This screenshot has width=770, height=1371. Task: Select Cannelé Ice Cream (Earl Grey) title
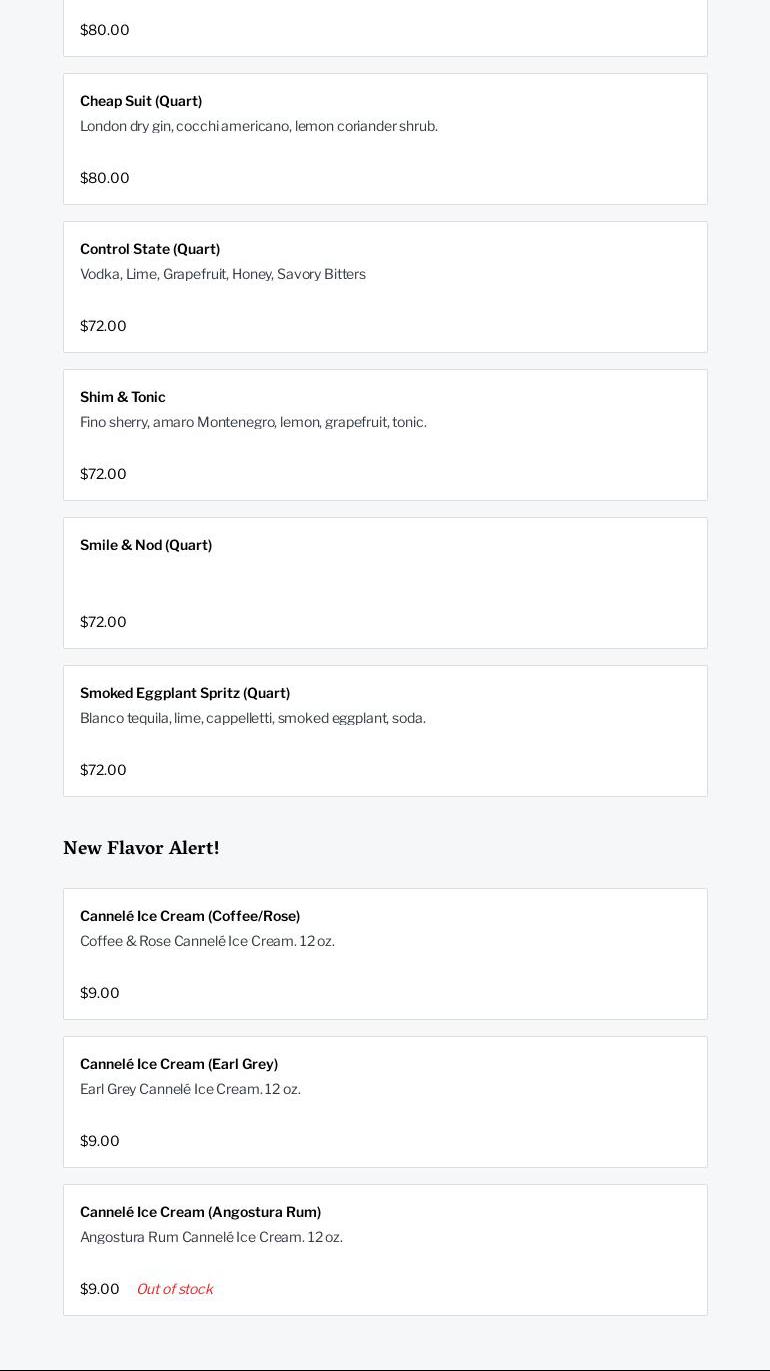(x=179, y=1064)
